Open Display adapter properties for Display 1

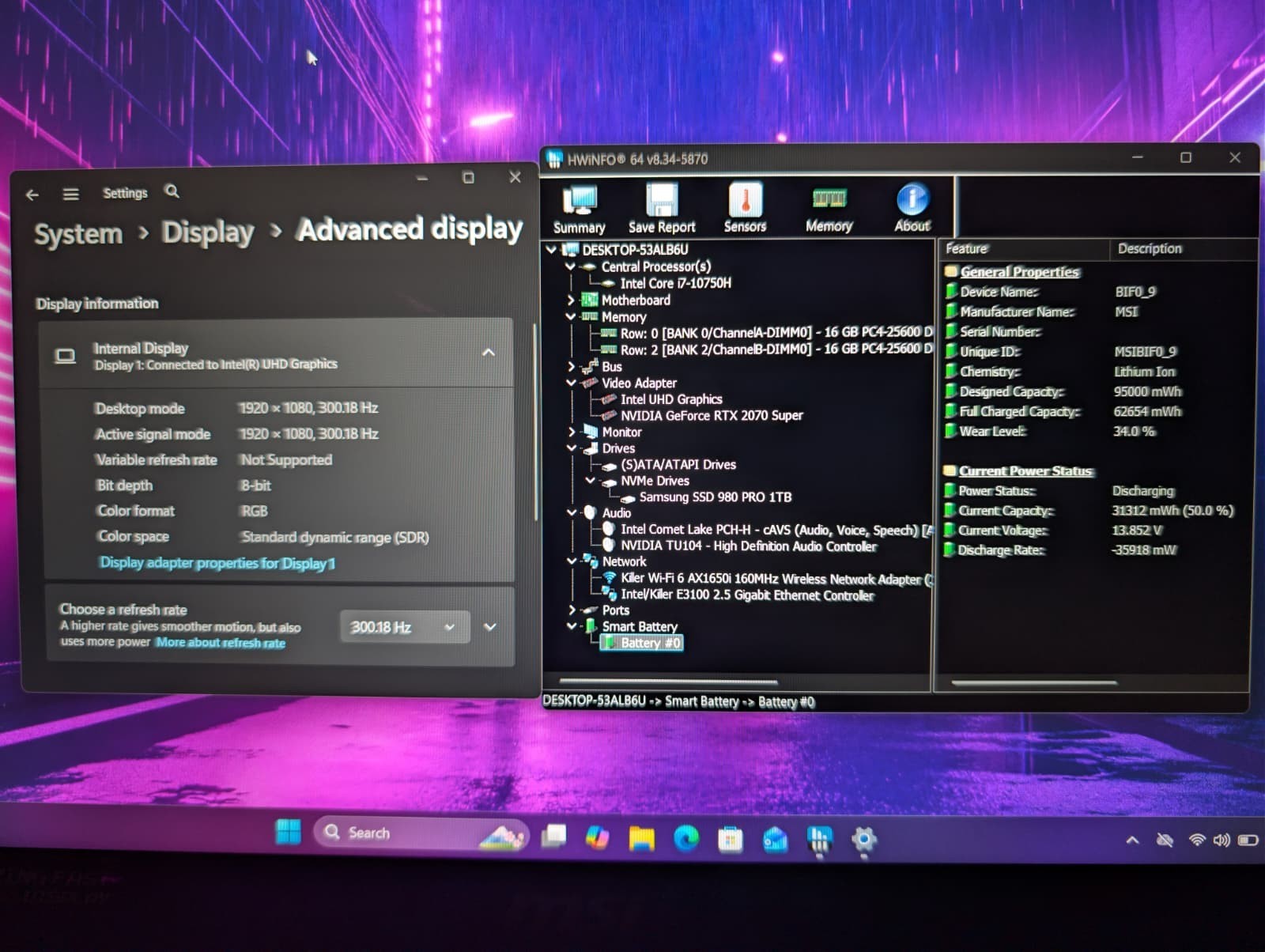(217, 563)
